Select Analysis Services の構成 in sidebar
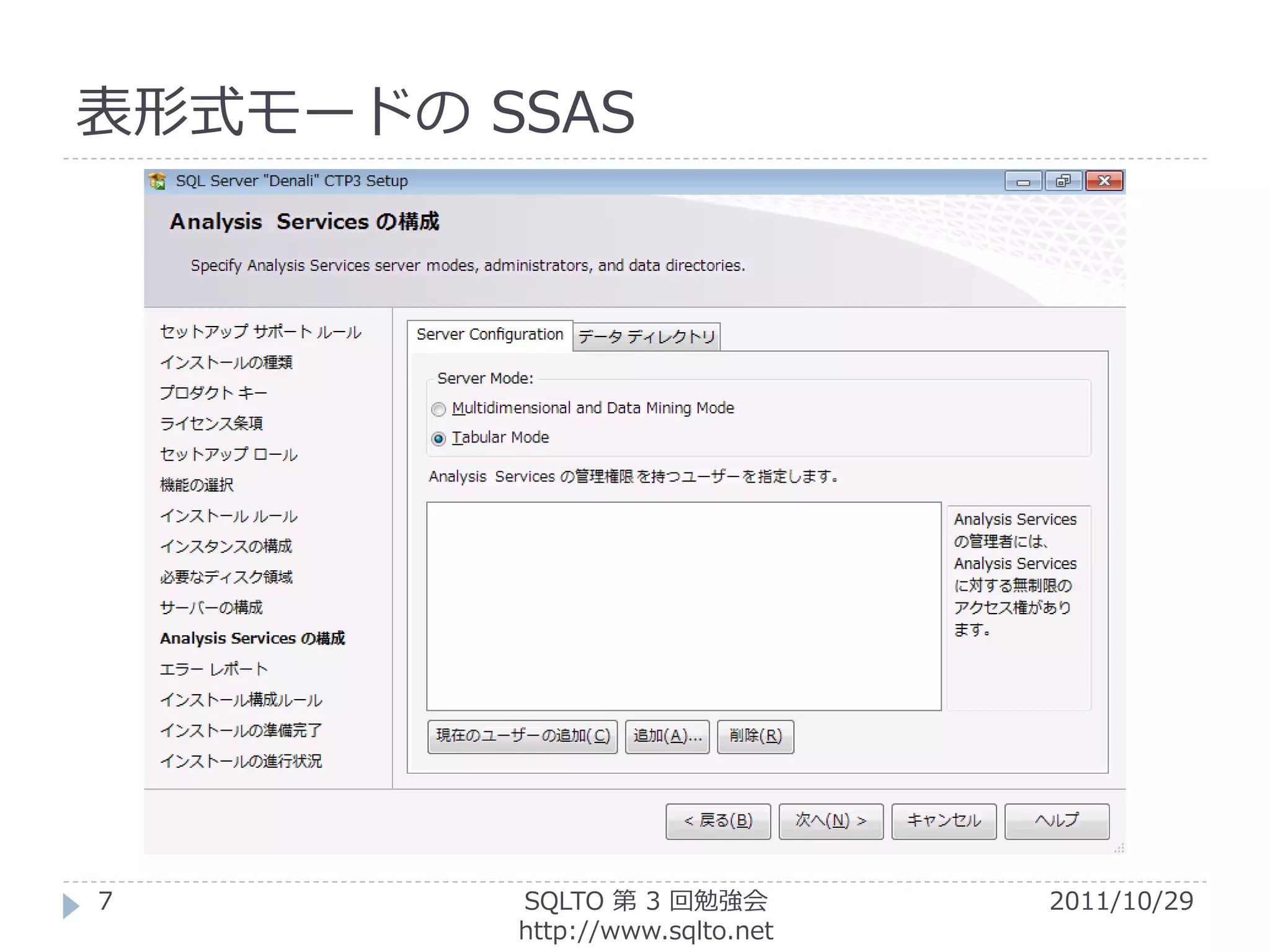Image resolution: width=1270 pixels, height=952 pixels. pos(252,638)
